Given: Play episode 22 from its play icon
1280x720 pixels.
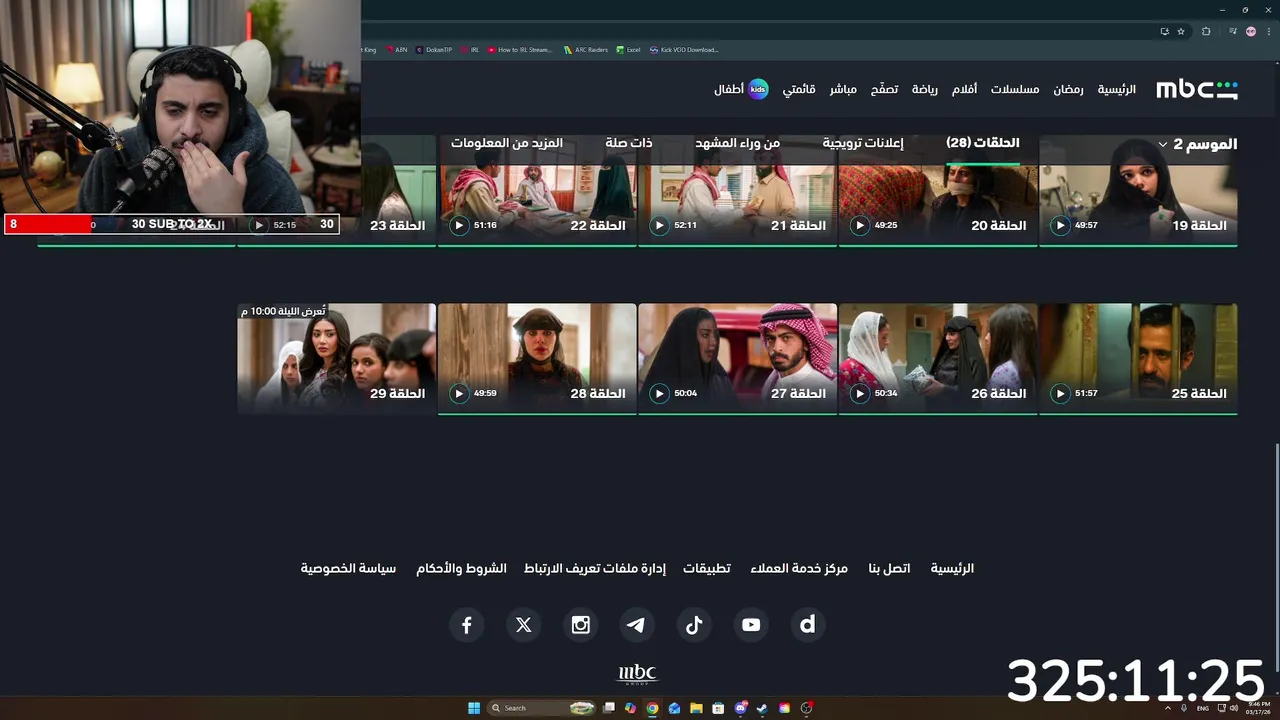Looking at the screenshot, I should [x=459, y=225].
